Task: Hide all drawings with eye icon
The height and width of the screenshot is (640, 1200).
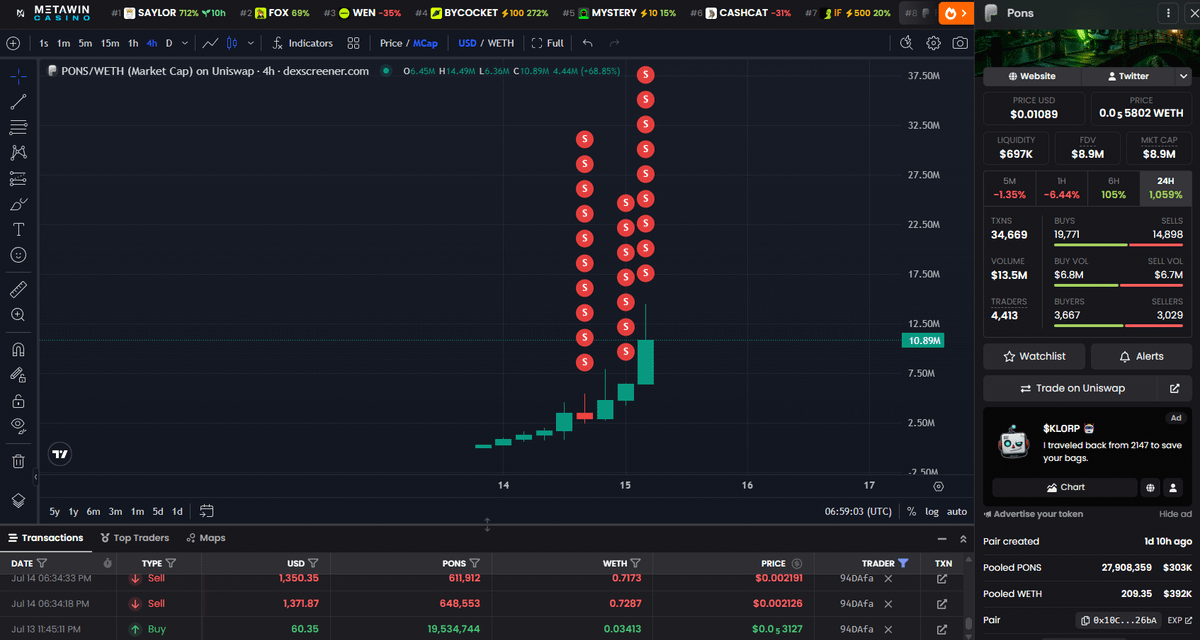Action: point(18,426)
